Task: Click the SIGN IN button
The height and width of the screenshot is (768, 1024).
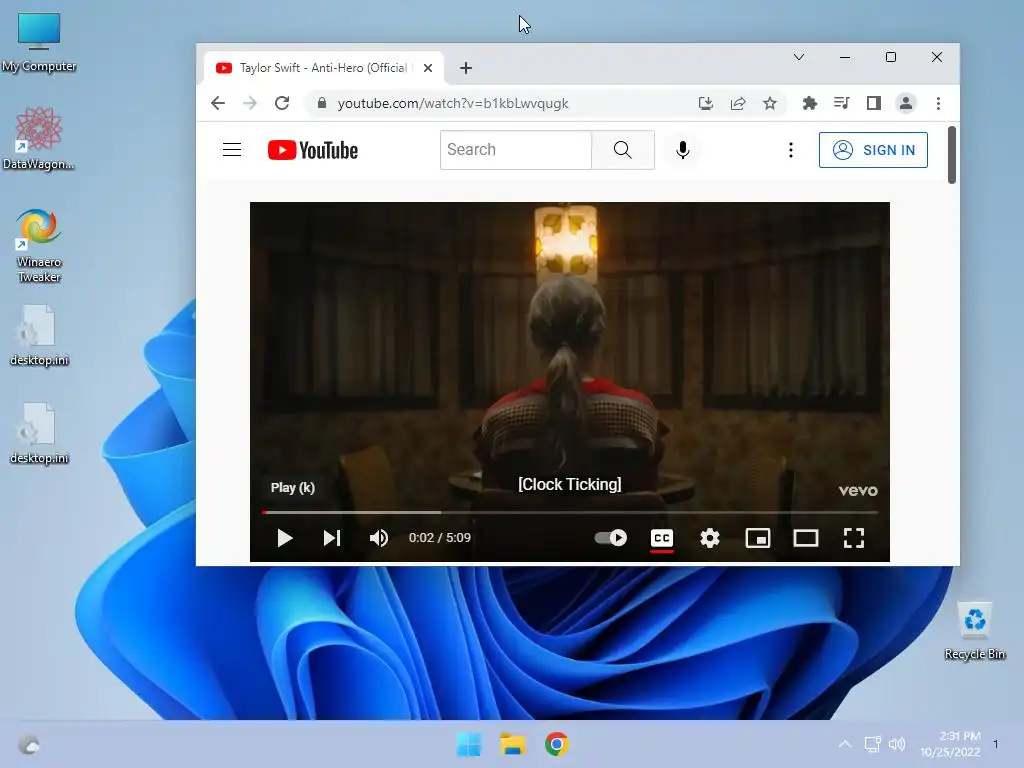Action: coord(873,150)
